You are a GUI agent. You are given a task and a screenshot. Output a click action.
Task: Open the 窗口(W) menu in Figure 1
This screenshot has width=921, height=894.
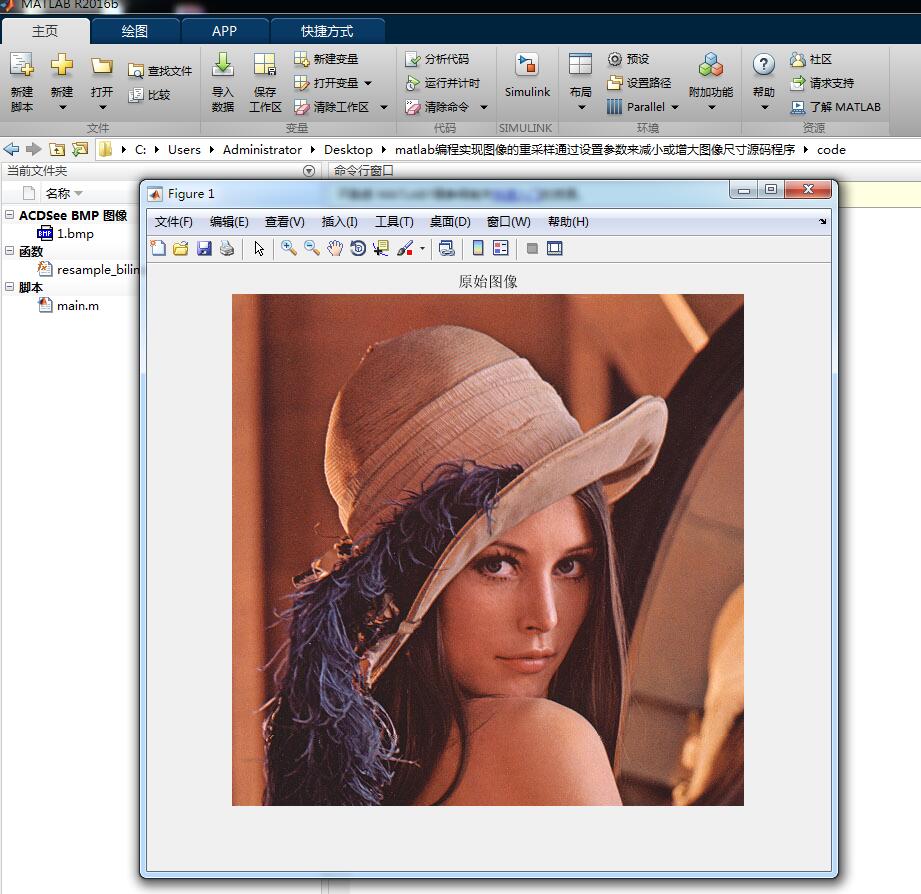(509, 222)
